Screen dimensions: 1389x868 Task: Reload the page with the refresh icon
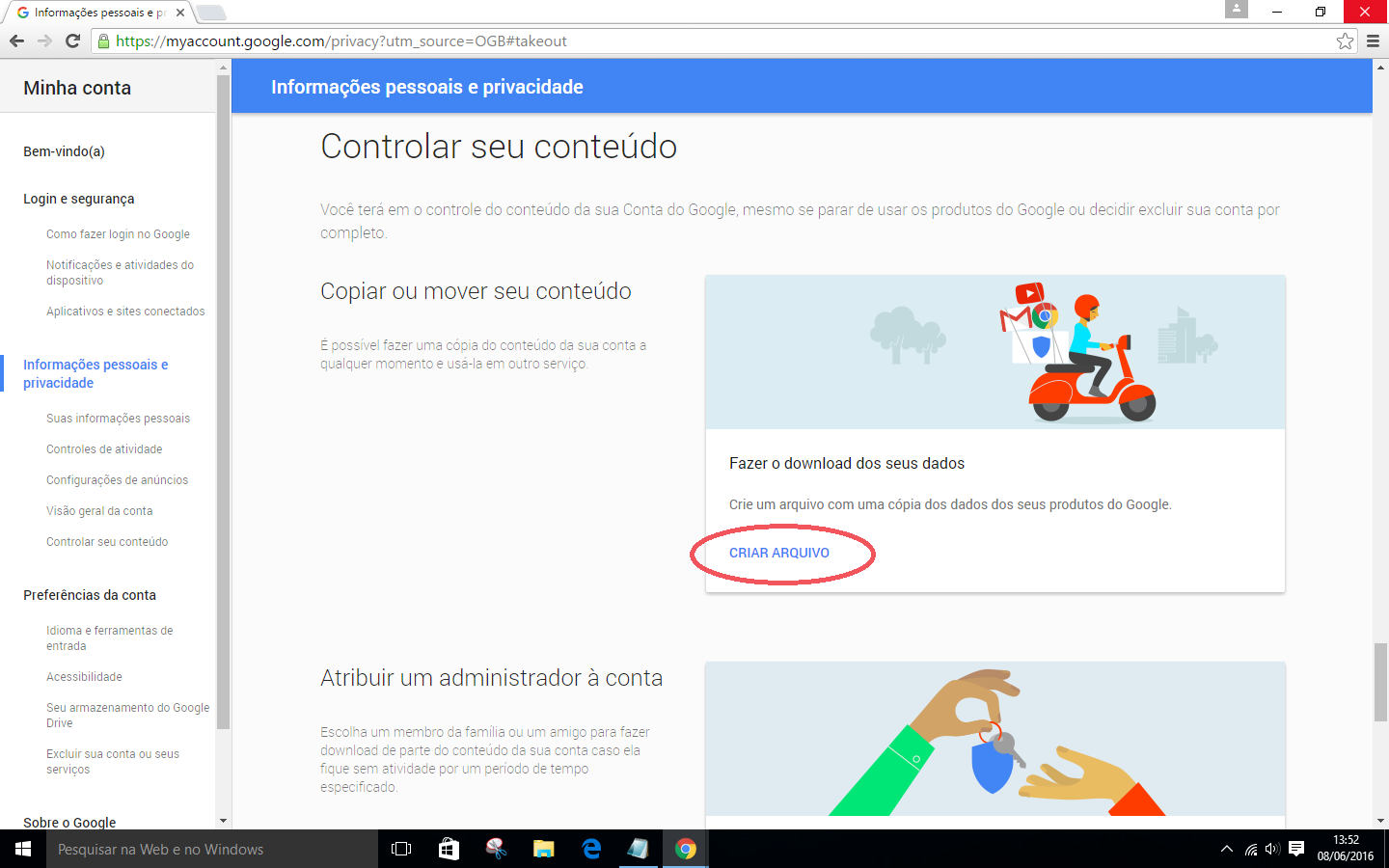[x=72, y=41]
